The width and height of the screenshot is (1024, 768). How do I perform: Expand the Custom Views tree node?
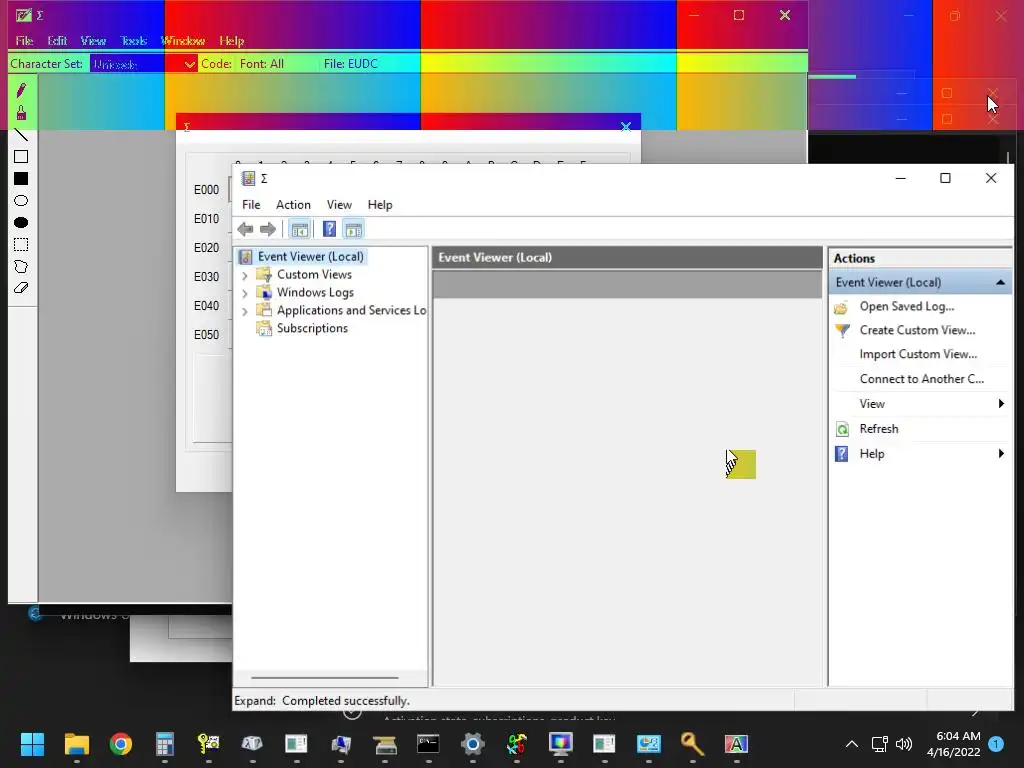[245, 276]
